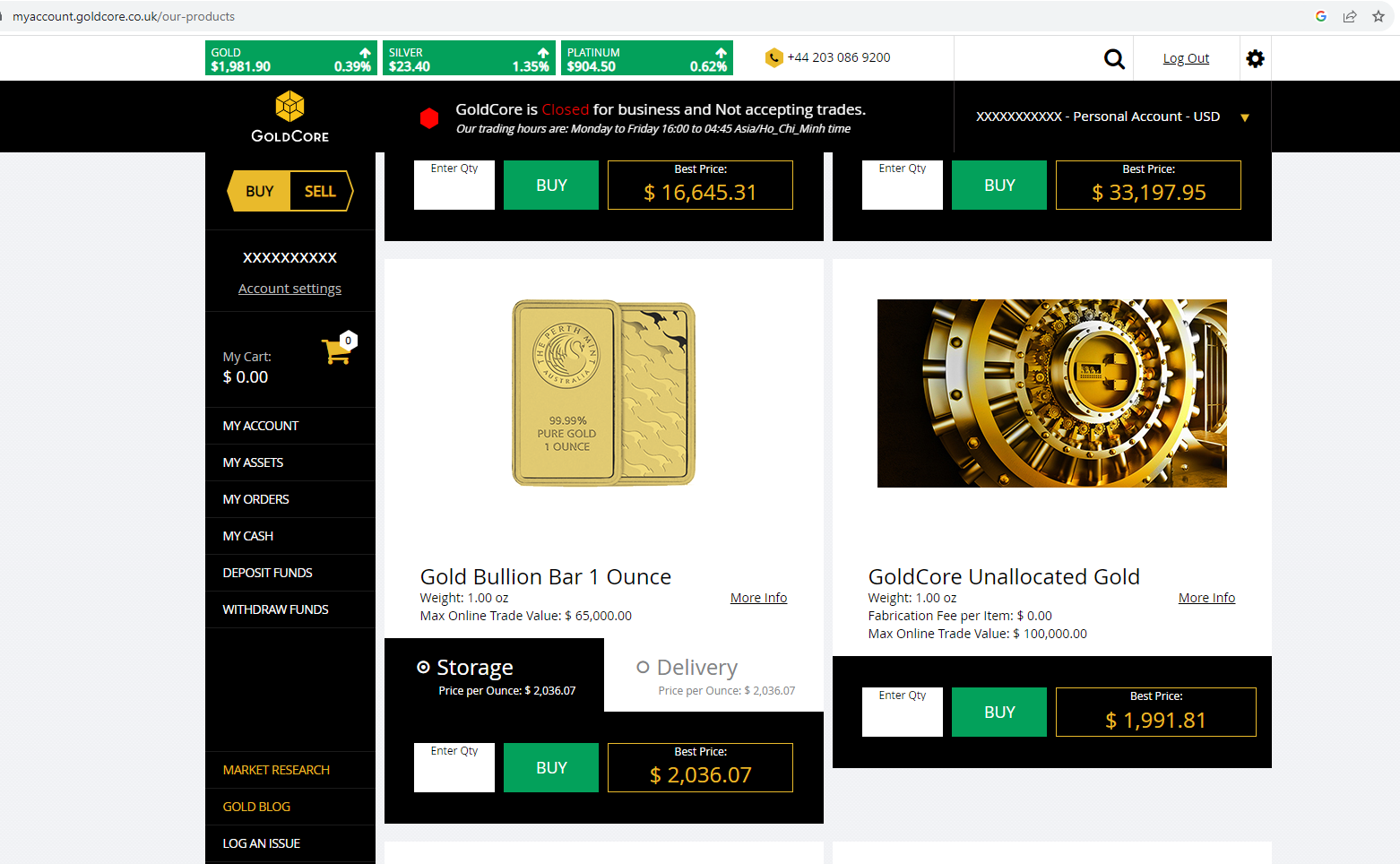
Task: Click BUY next to $16,645.31 price
Action: (551, 186)
